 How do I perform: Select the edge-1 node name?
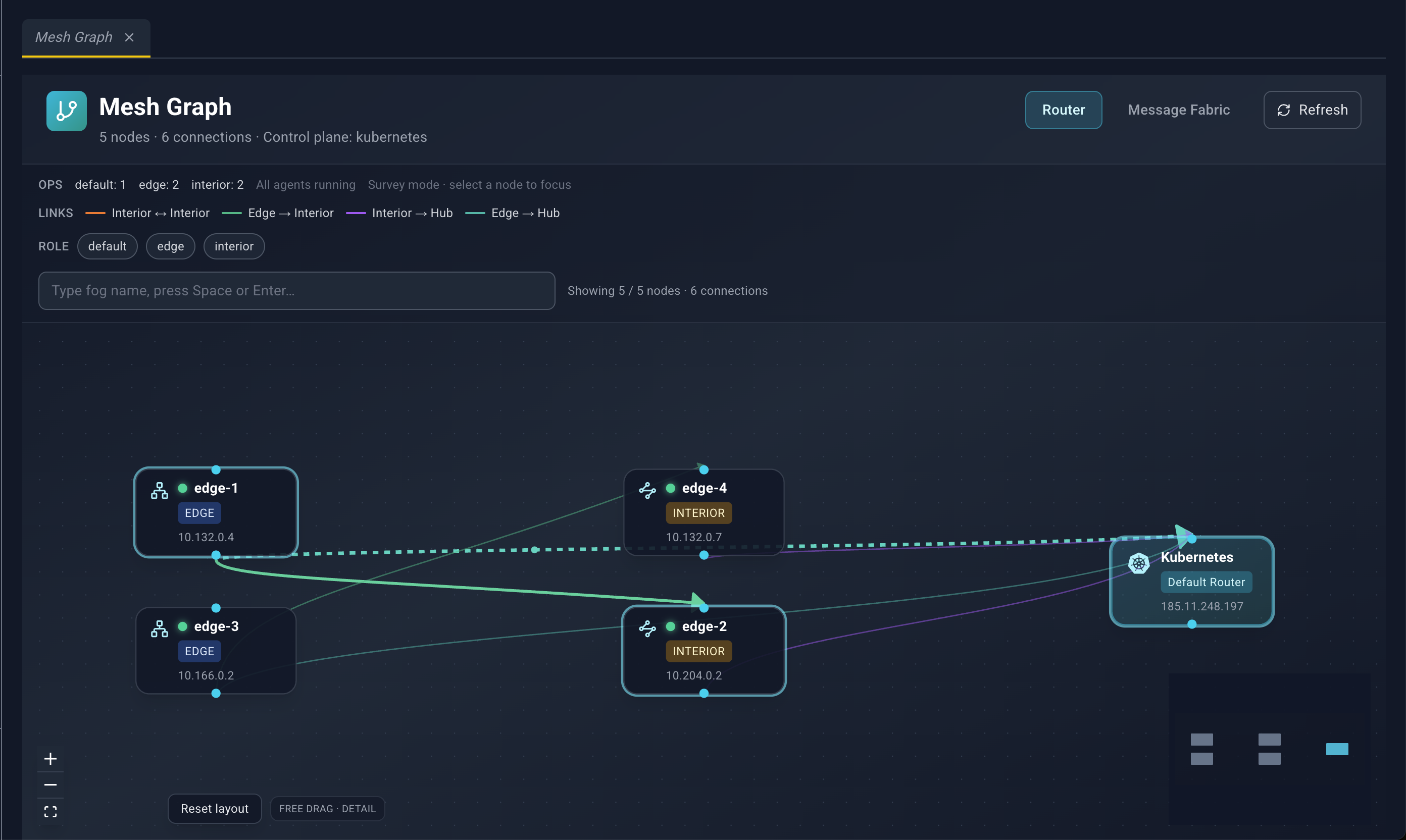(x=216, y=488)
